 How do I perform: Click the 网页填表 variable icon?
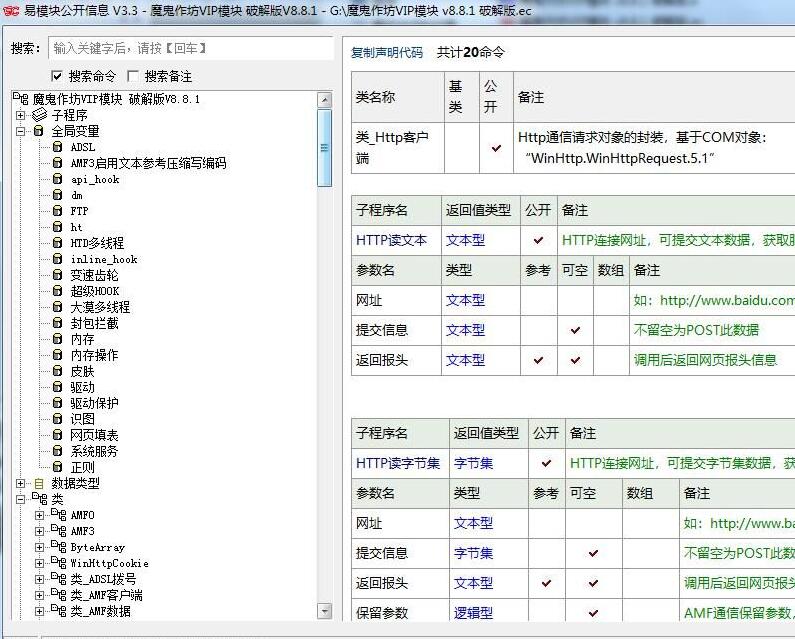tap(57, 435)
